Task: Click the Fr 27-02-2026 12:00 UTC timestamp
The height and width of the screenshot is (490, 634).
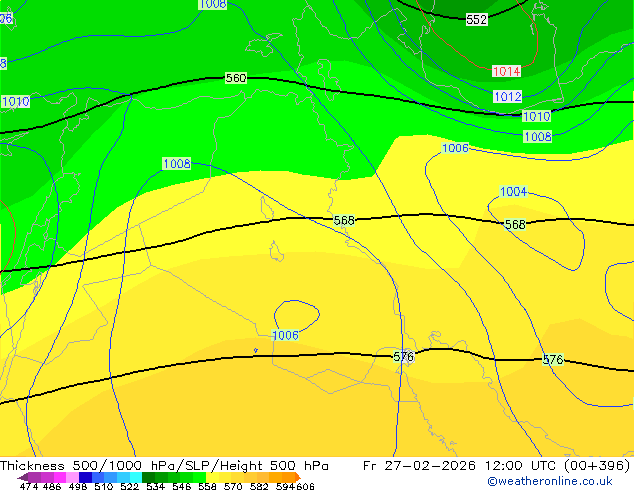Action: [x=496, y=466]
